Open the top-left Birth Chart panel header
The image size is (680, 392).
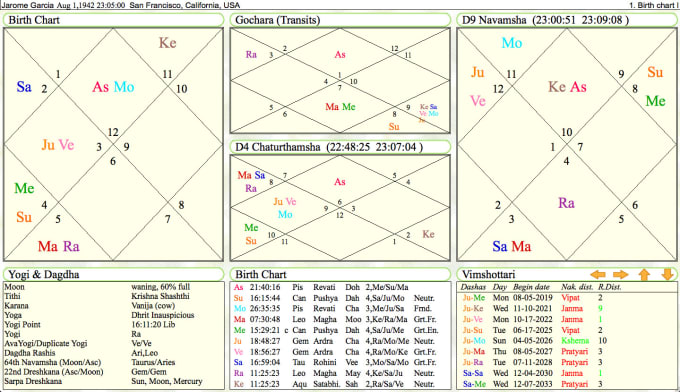(x=114, y=20)
